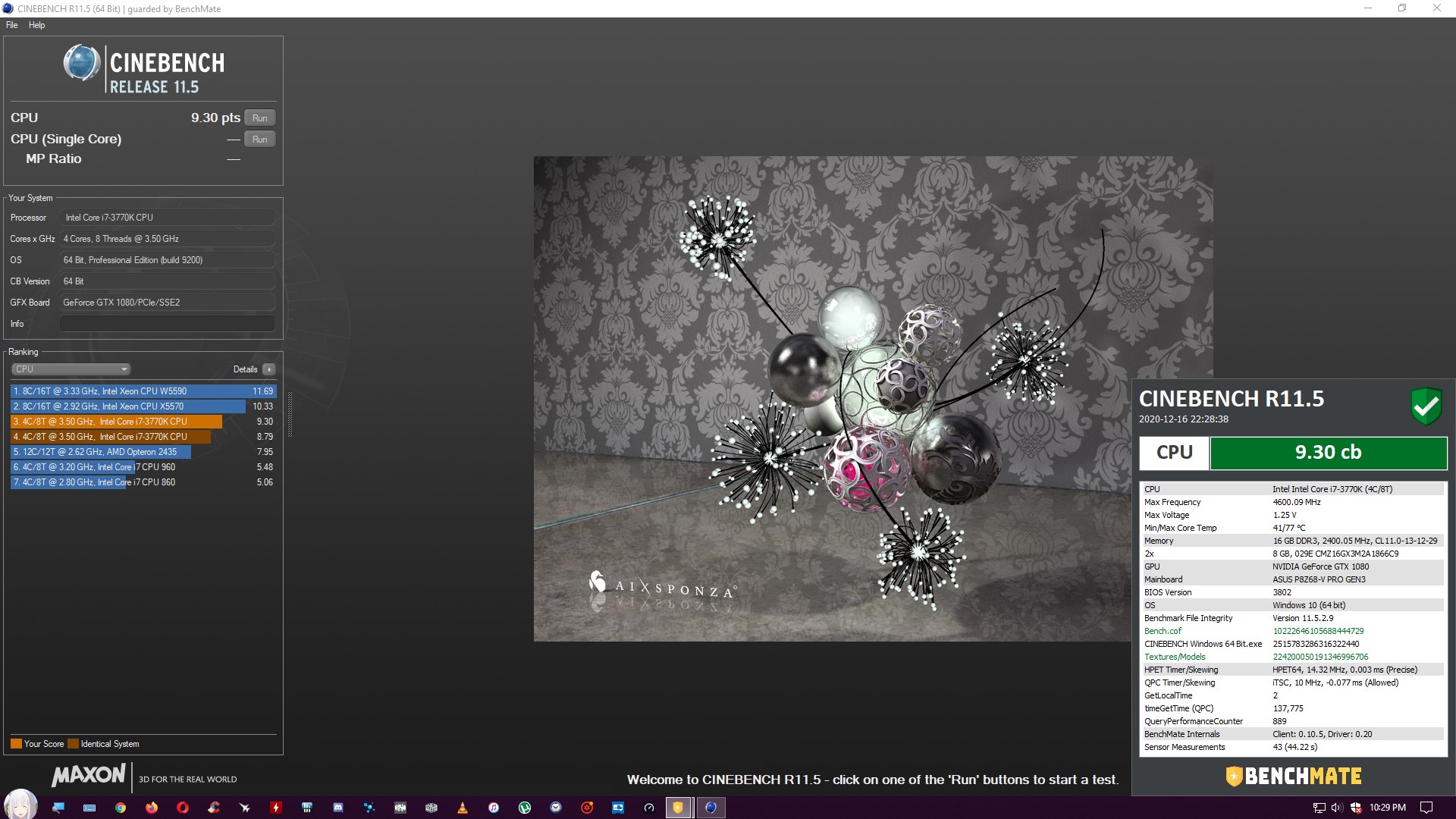
Task: Switch to BenchMate shield taskbar icon
Action: [x=678, y=808]
